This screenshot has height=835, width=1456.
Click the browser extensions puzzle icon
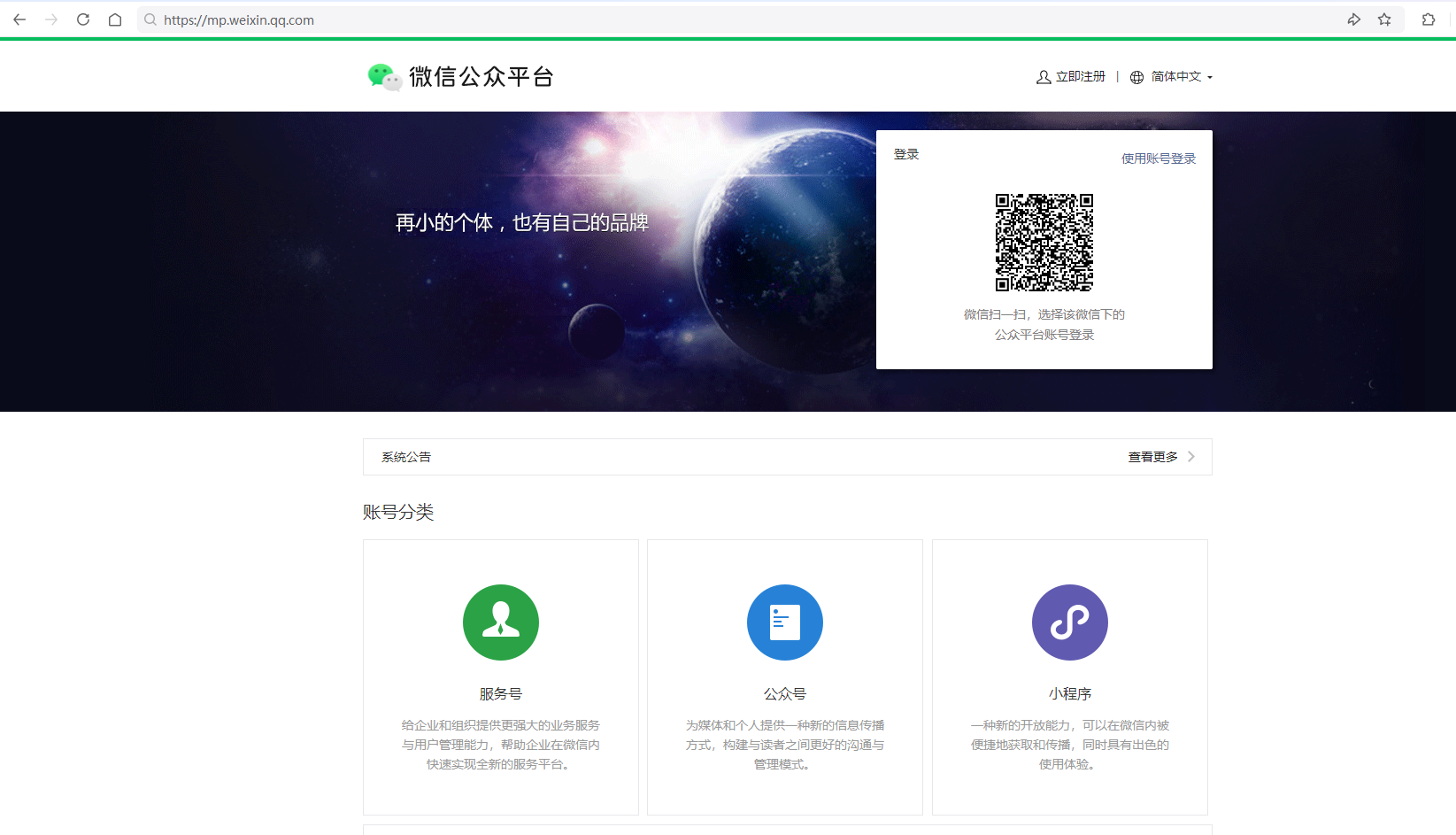[x=1428, y=19]
